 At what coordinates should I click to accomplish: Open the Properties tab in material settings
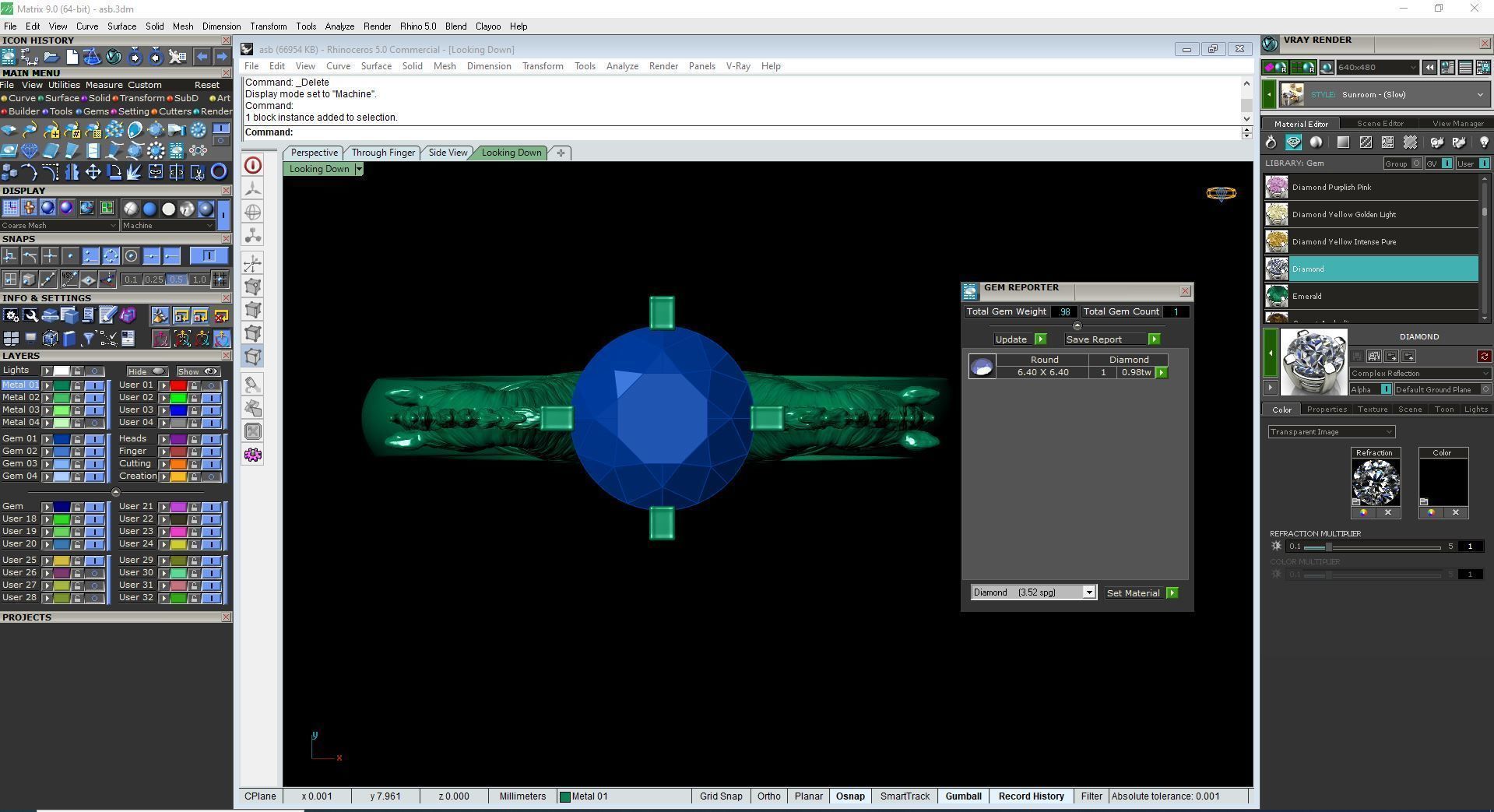pos(1327,410)
